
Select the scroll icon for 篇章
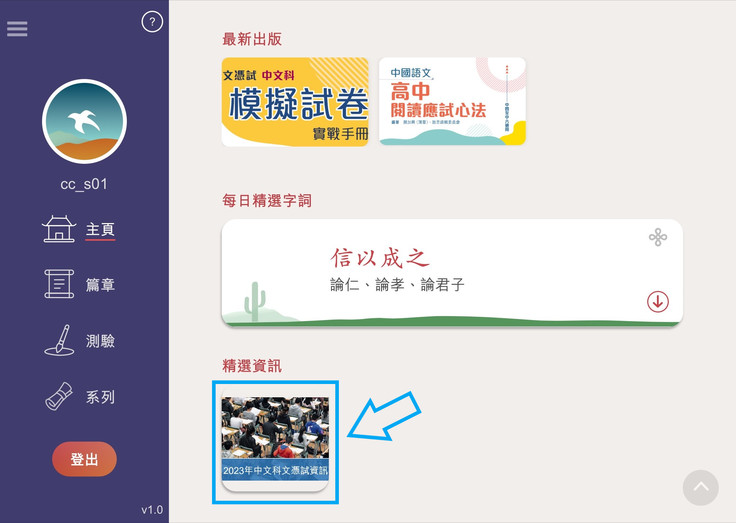59,284
